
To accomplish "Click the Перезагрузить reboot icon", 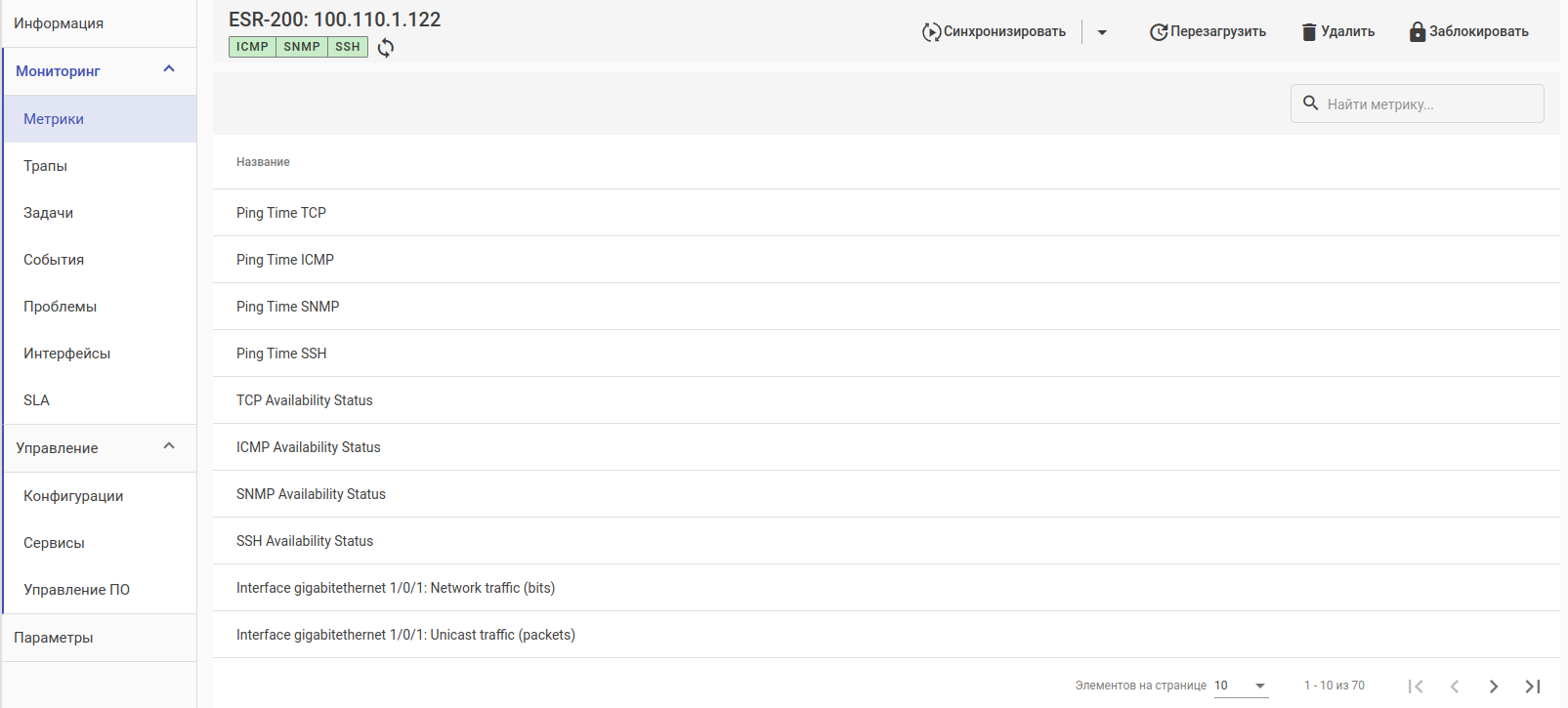I will tap(1159, 32).
